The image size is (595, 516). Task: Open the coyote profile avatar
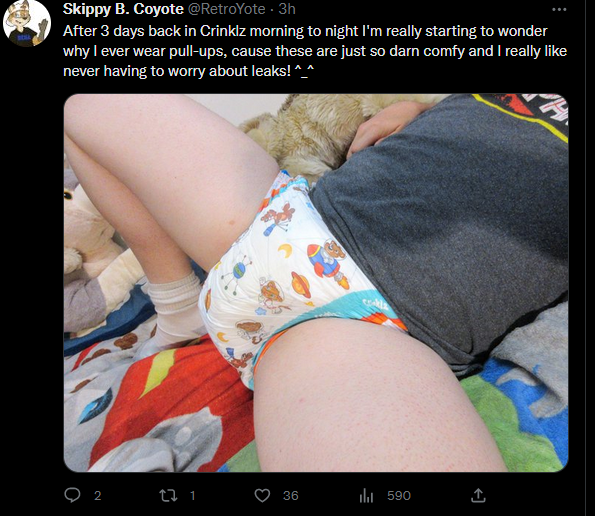pos(27,23)
